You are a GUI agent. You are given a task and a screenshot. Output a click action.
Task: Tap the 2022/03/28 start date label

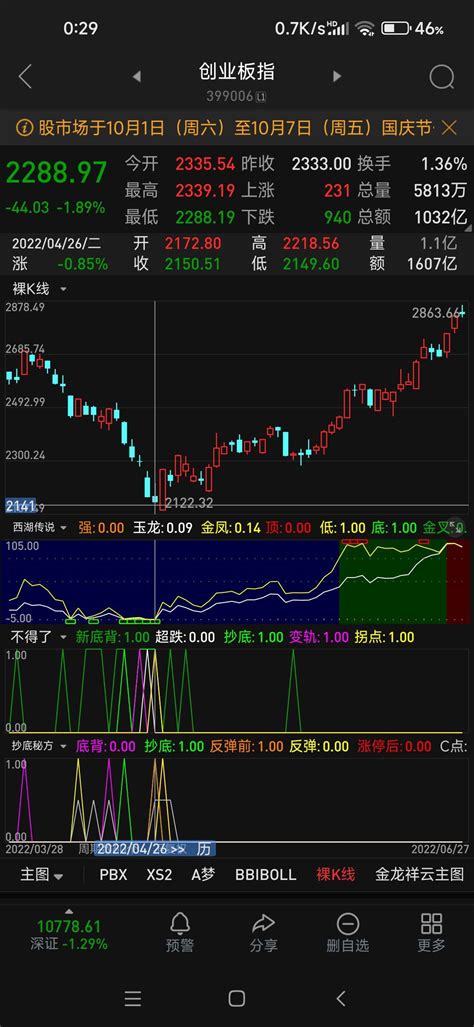click(x=35, y=850)
